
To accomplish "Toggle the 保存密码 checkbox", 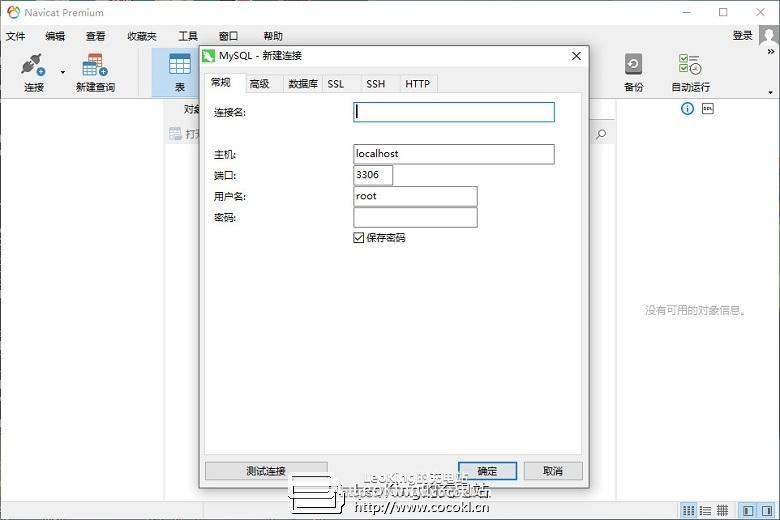I will tap(358, 238).
